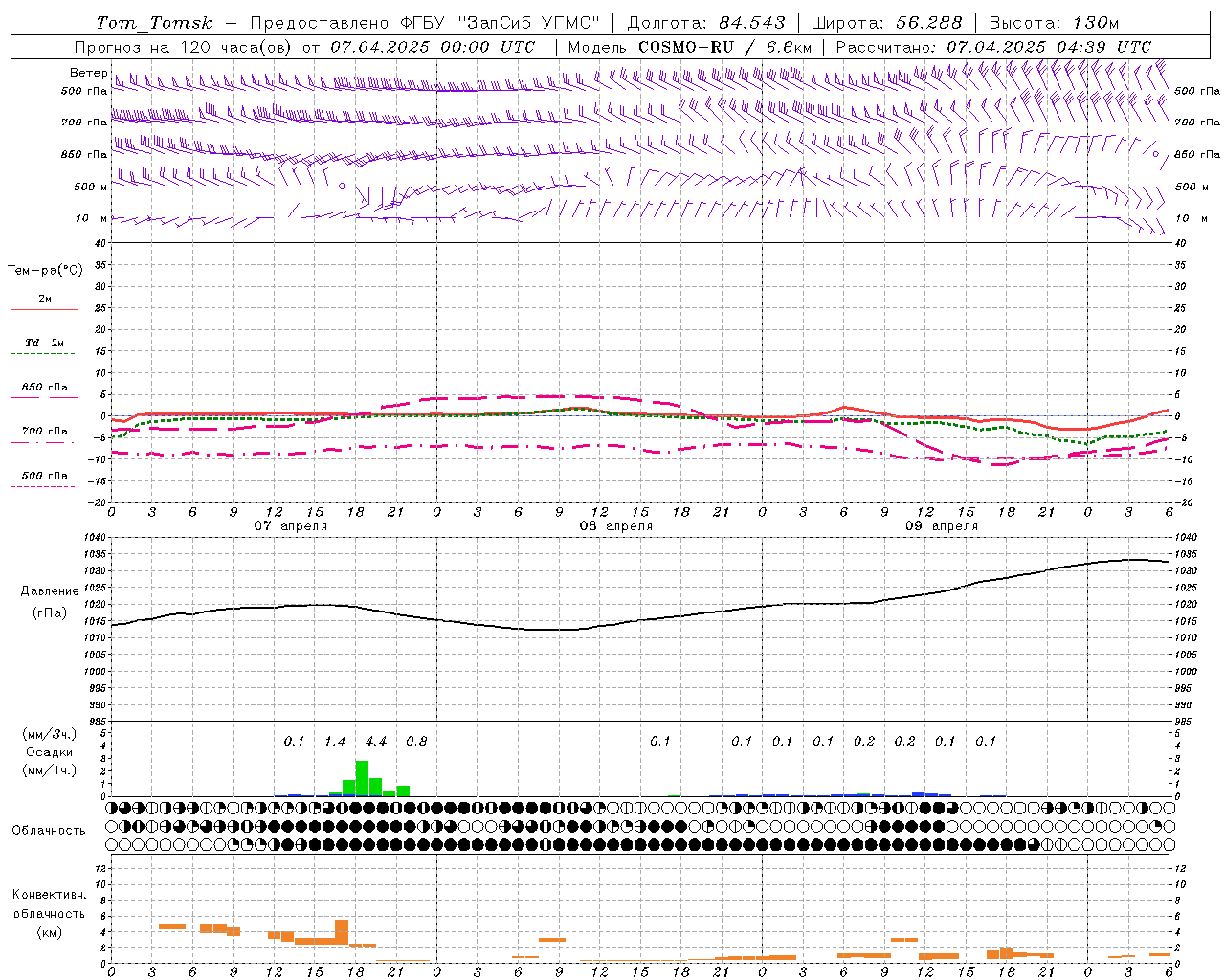Viewport: 1225px width, 980px height.
Task: Click the 40 value on left temperature axis
Action: 101,243
